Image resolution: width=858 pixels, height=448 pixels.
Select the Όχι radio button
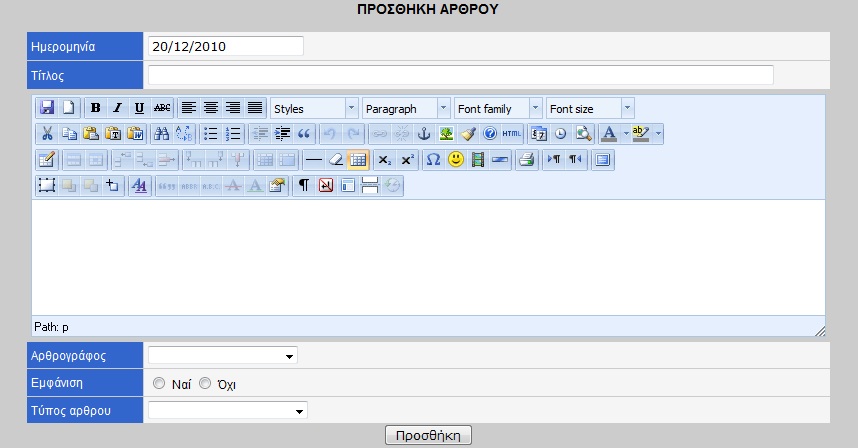(205, 383)
